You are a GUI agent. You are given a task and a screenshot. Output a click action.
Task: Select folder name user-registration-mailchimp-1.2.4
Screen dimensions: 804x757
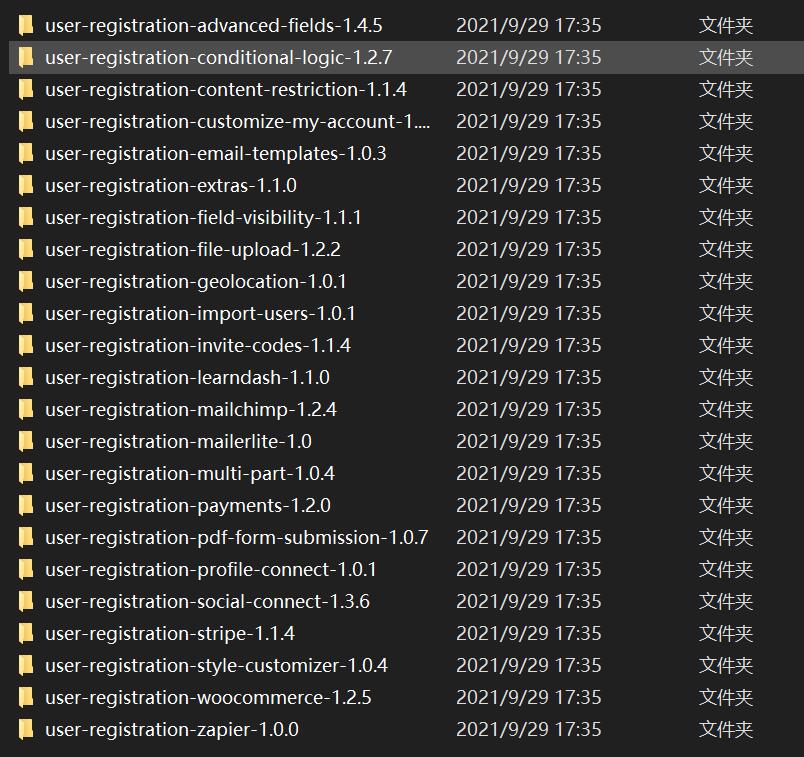point(191,409)
